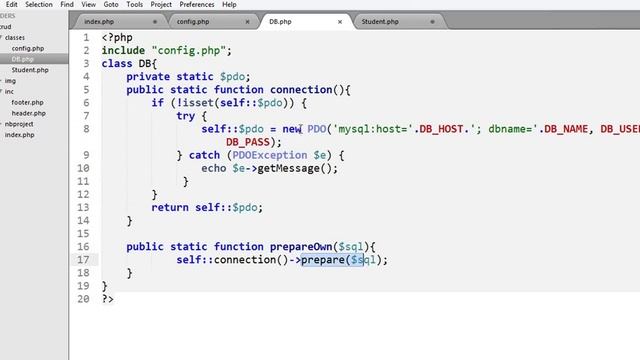
Task: Open Student.php from the sidebar
Action: 30,70
